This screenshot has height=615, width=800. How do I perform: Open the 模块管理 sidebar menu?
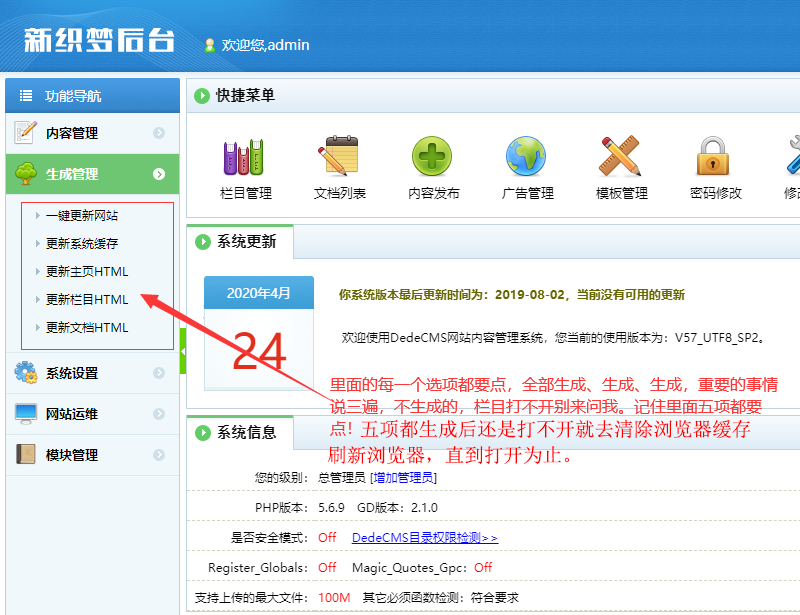92,455
